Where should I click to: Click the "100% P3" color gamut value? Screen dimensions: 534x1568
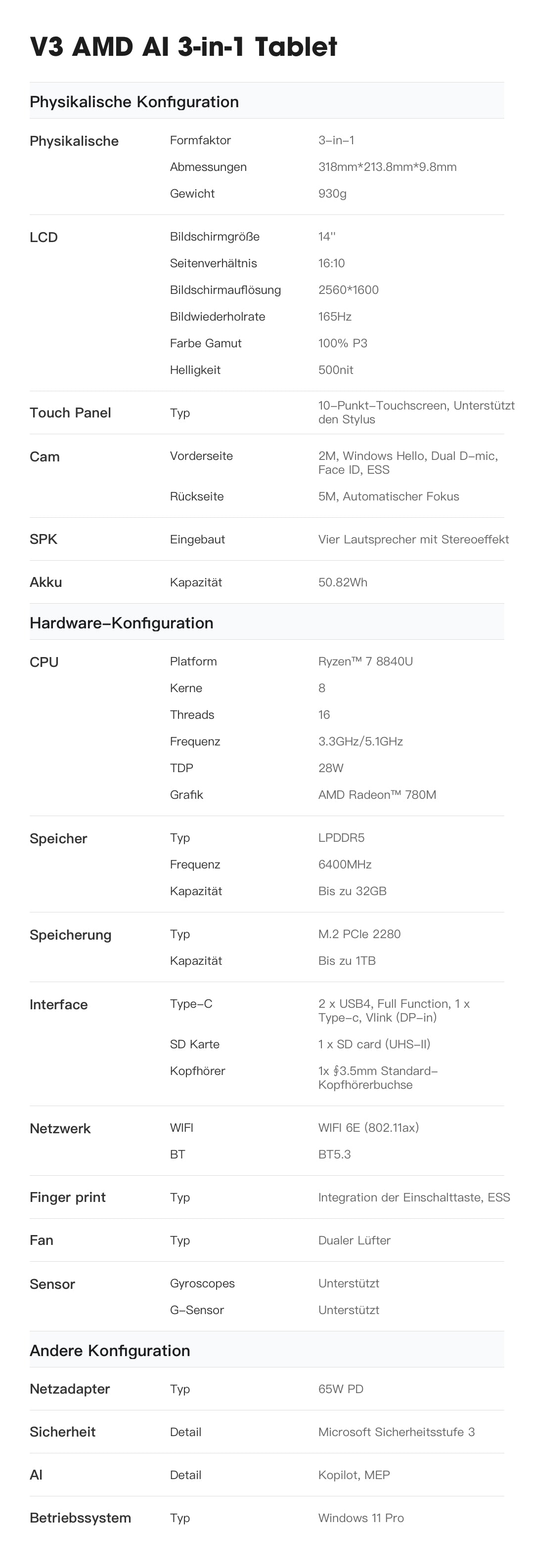343,343
